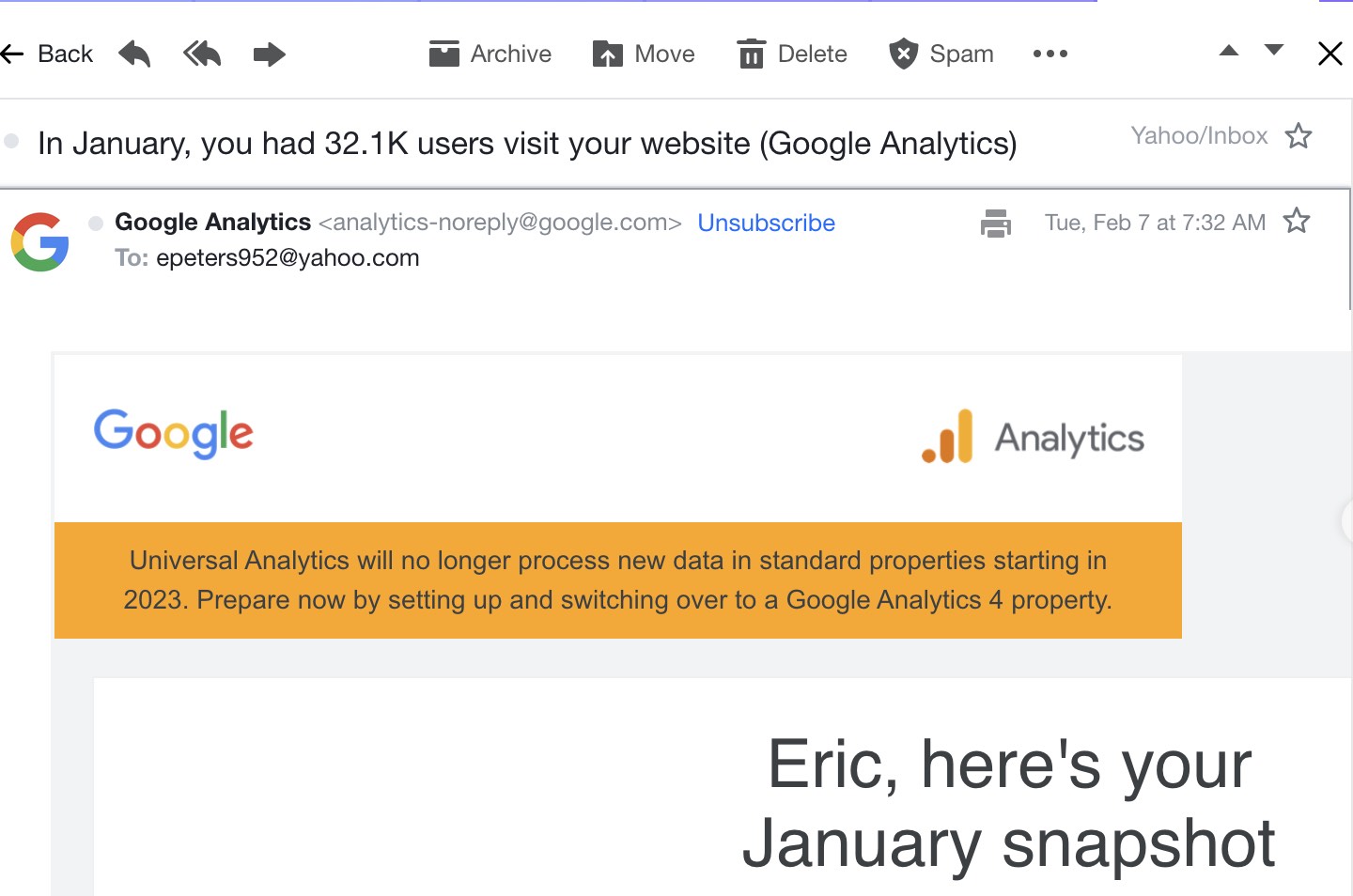Viewport: 1353px width, 896px height.
Task: Go to next message with down arrow
Action: pos(1274,51)
